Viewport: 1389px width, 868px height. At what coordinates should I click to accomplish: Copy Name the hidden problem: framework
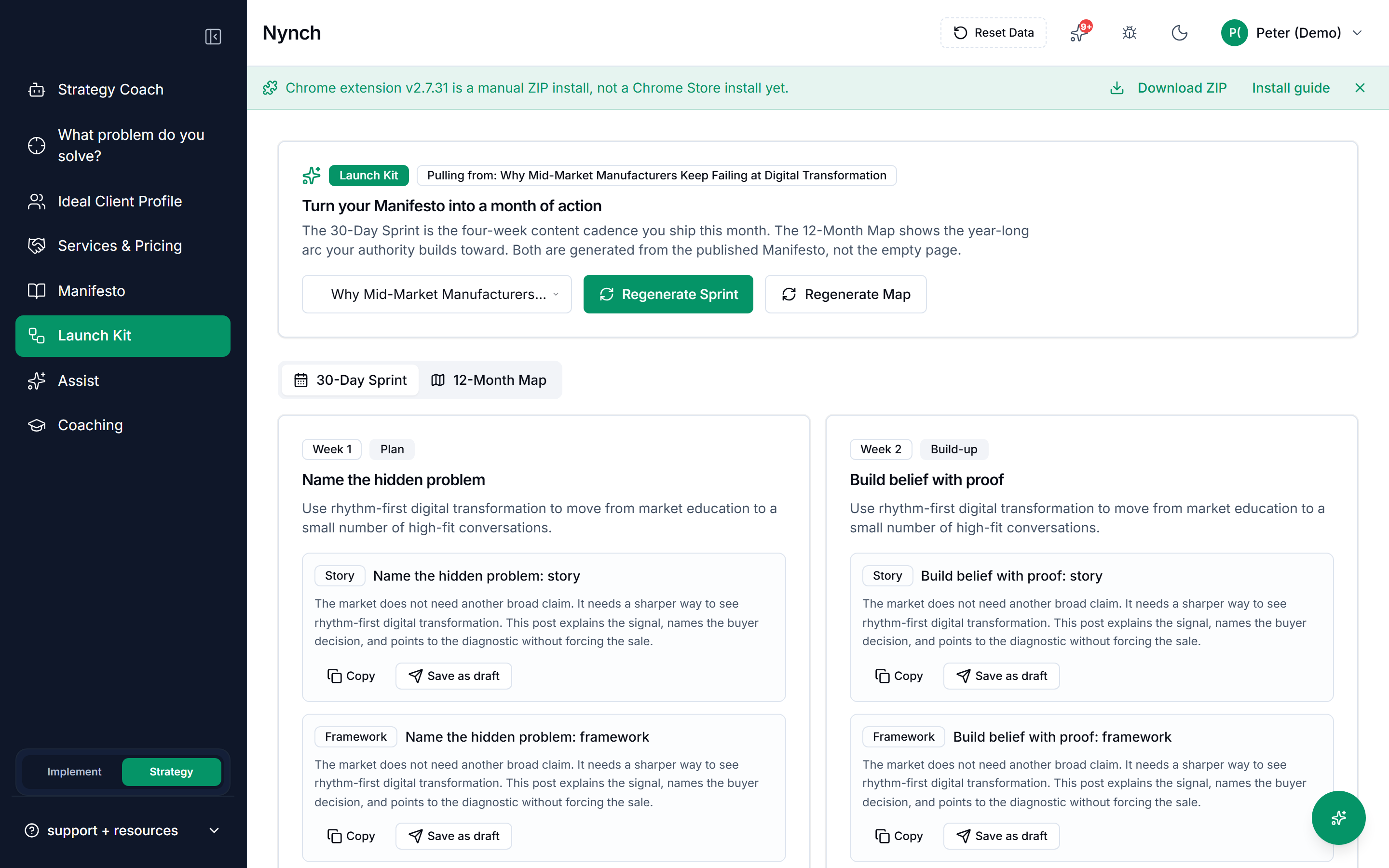351,836
